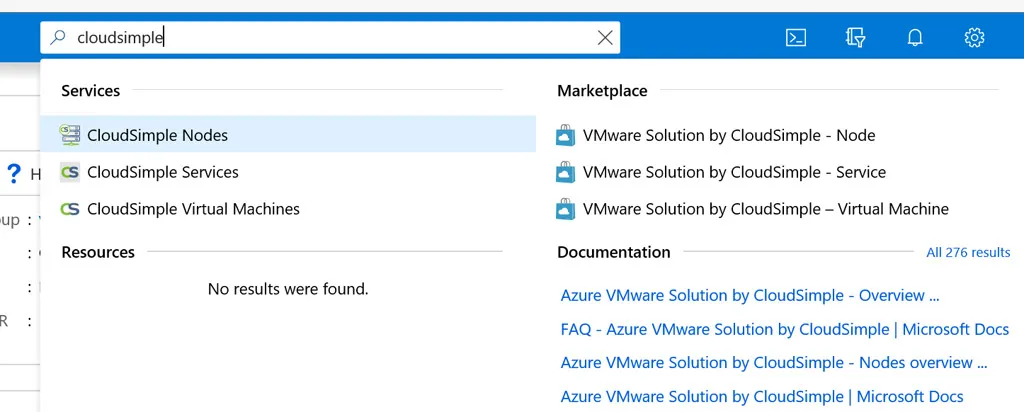This screenshot has width=1024, height=412.
Task: Click the No results were found text
Action: pyautogui.click(x=288, y=288)
